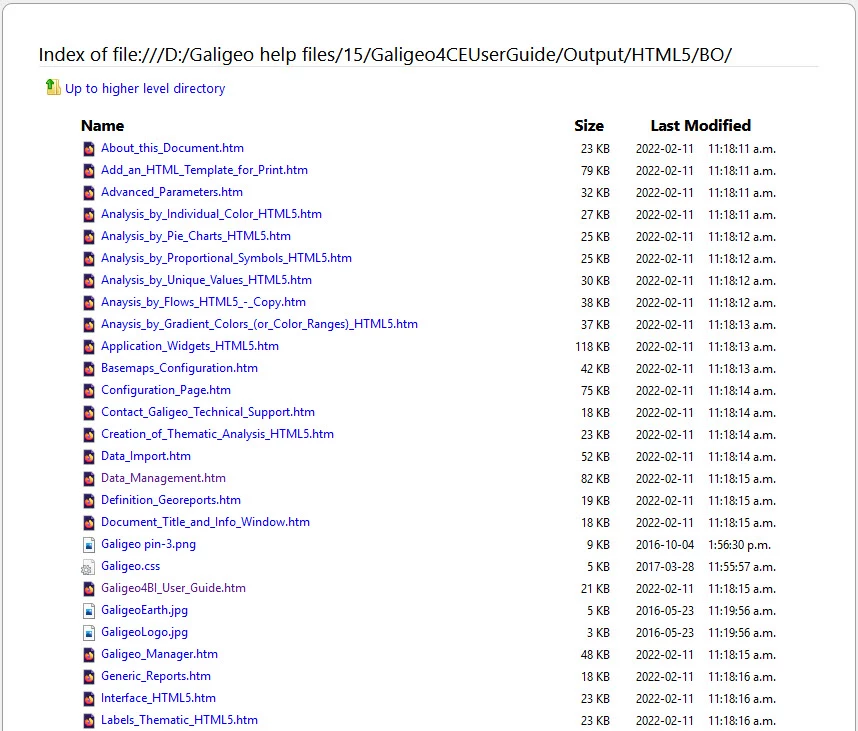Open Analysis_by_Proportional_Symbols_HTML5.htm
The image size is (858, 731).
tap(227, 258)
